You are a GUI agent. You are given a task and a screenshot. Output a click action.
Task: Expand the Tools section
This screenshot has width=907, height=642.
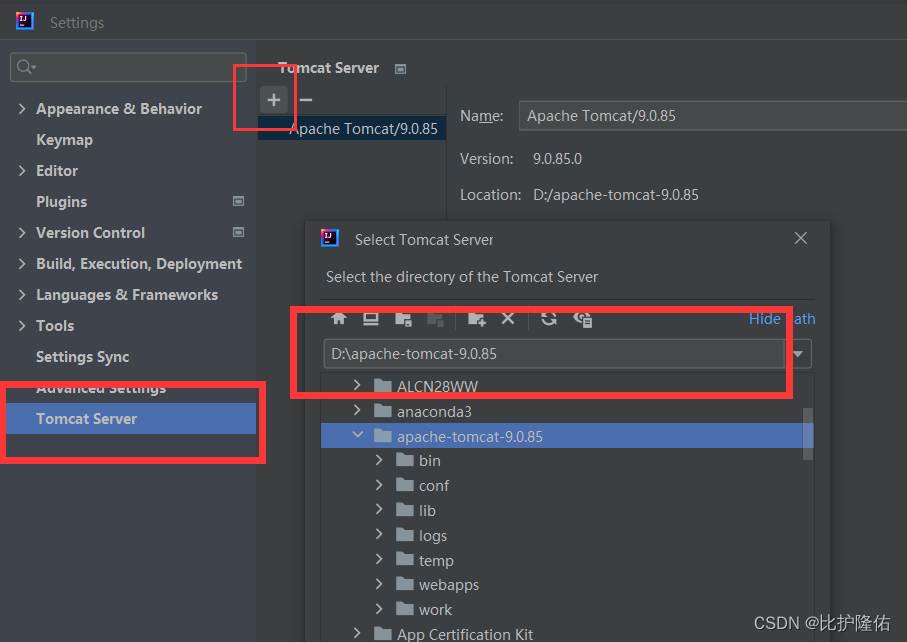[x=22, y=326]
